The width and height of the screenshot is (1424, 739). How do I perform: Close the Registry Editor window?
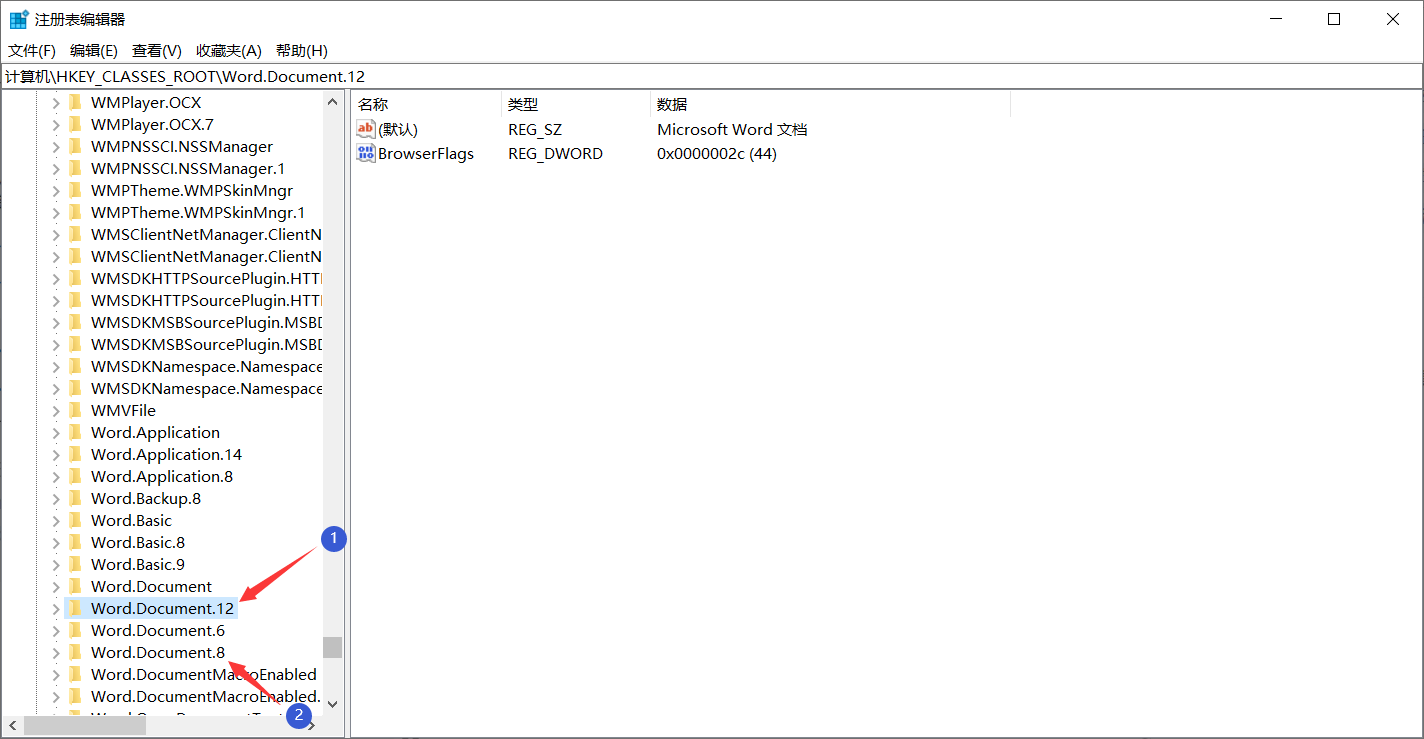tap(1393, 19)
